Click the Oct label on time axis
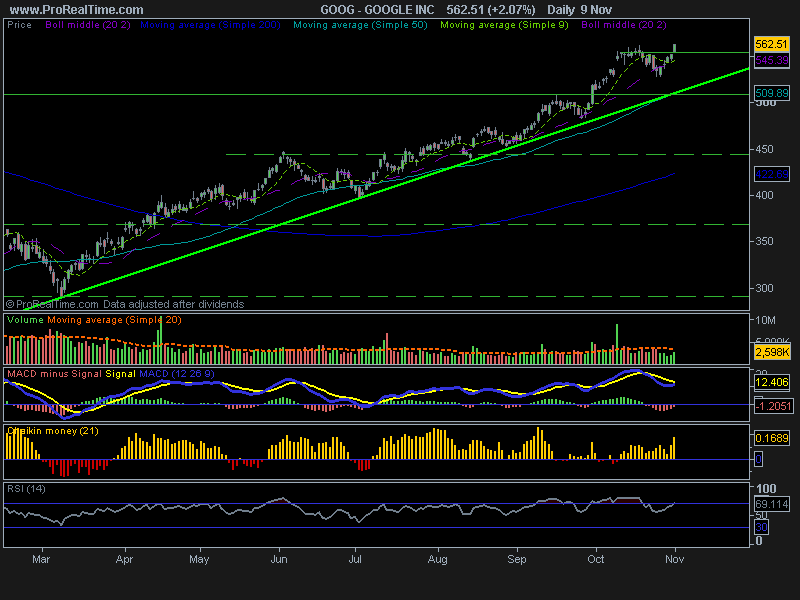800x600 pixels. click(595, 559)
